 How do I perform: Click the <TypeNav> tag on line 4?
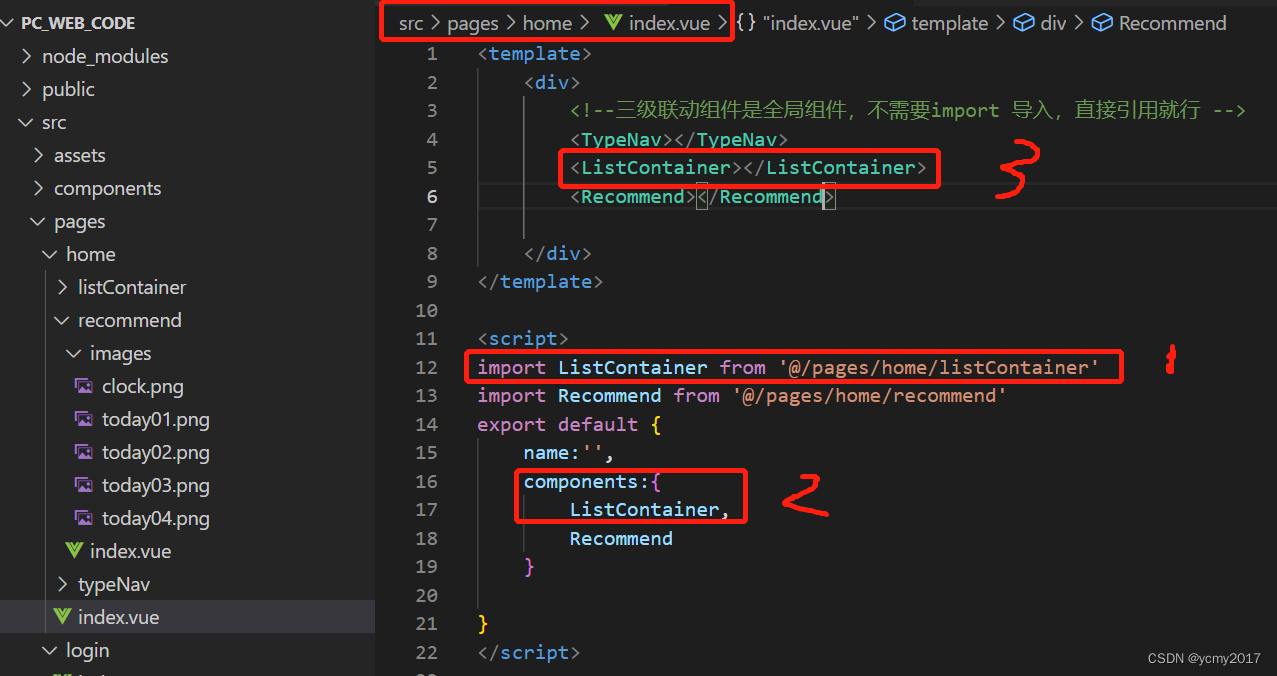[621, 139]
